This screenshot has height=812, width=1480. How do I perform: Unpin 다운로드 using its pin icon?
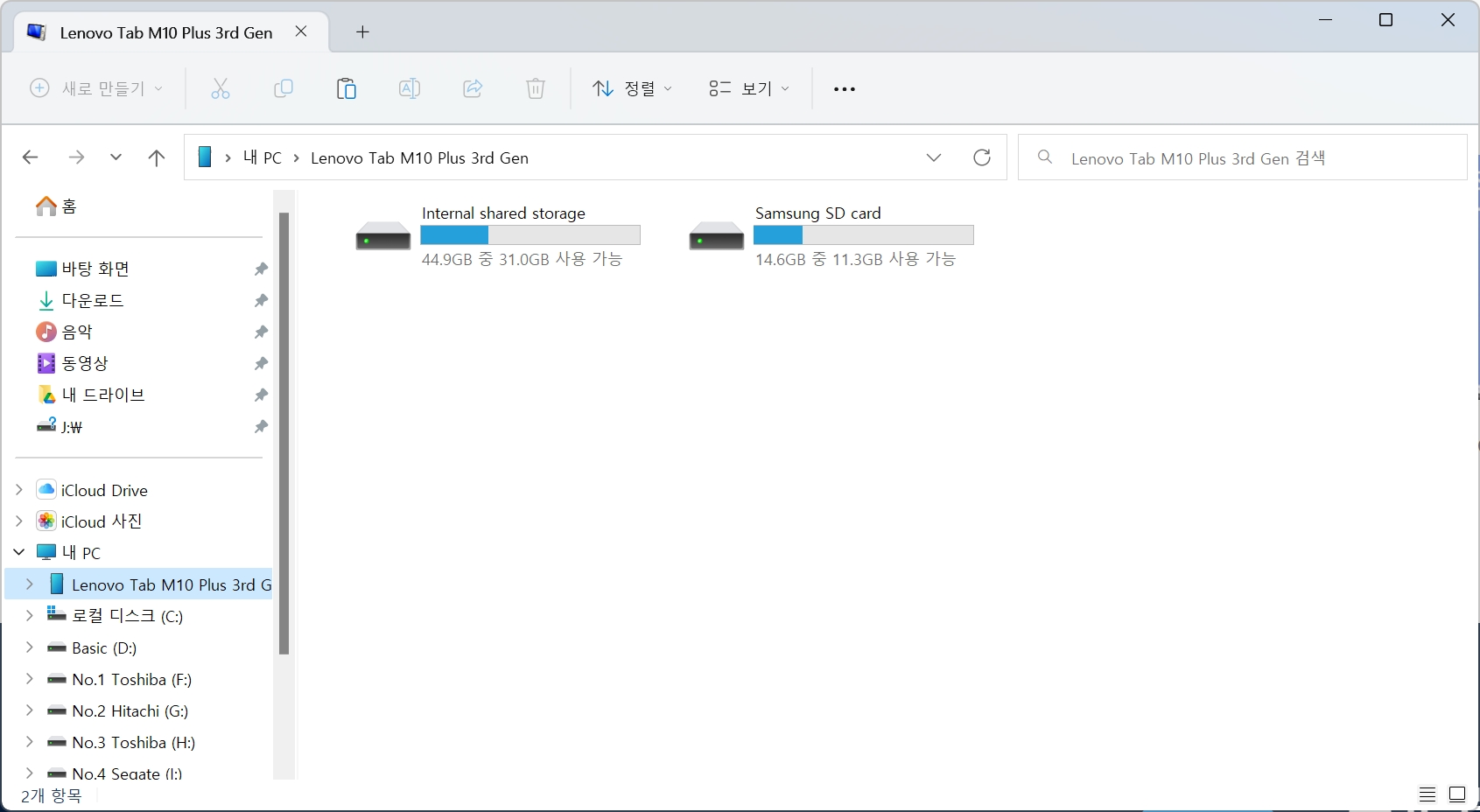click(x=261, y=300)
